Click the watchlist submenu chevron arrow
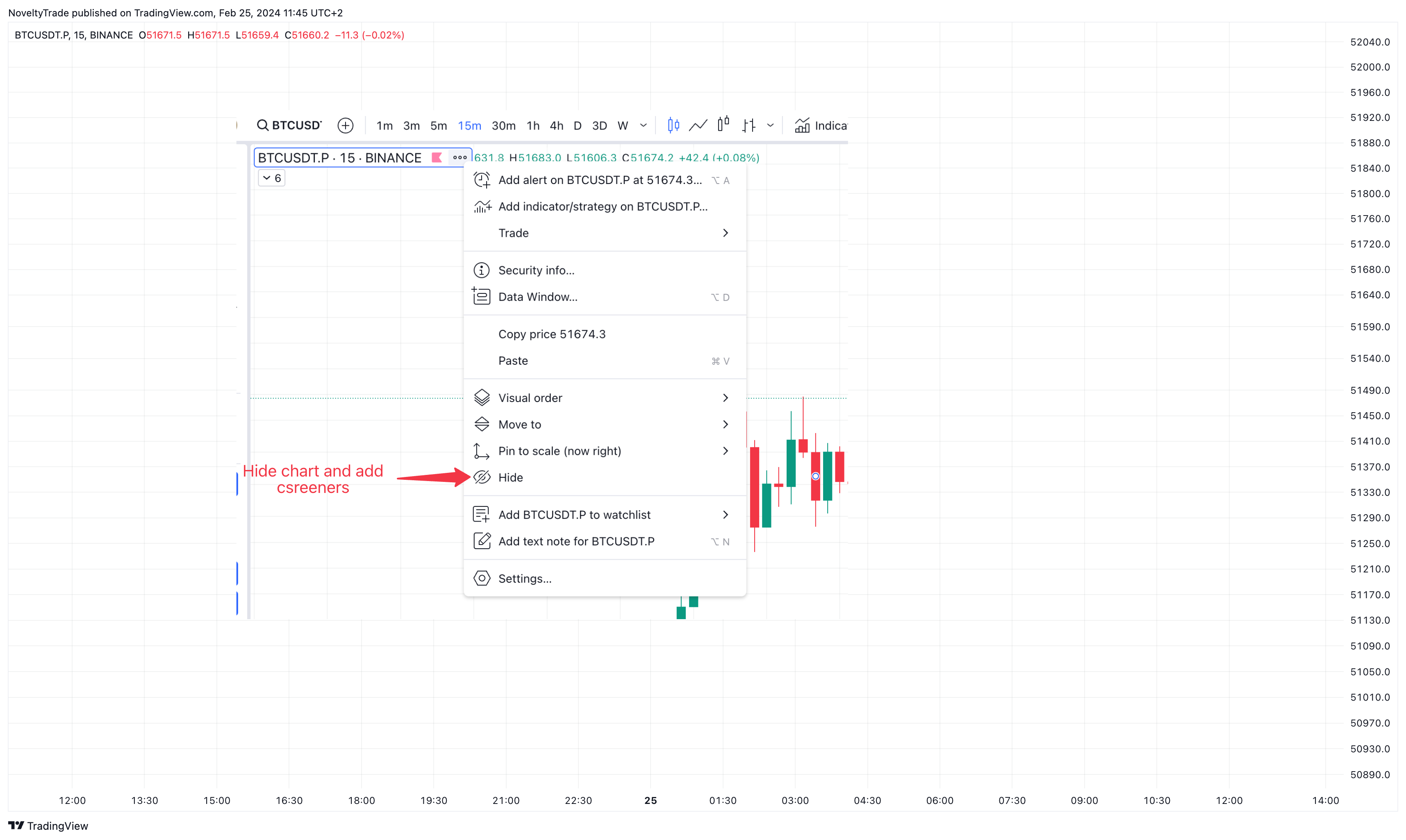 click(726, 515)
